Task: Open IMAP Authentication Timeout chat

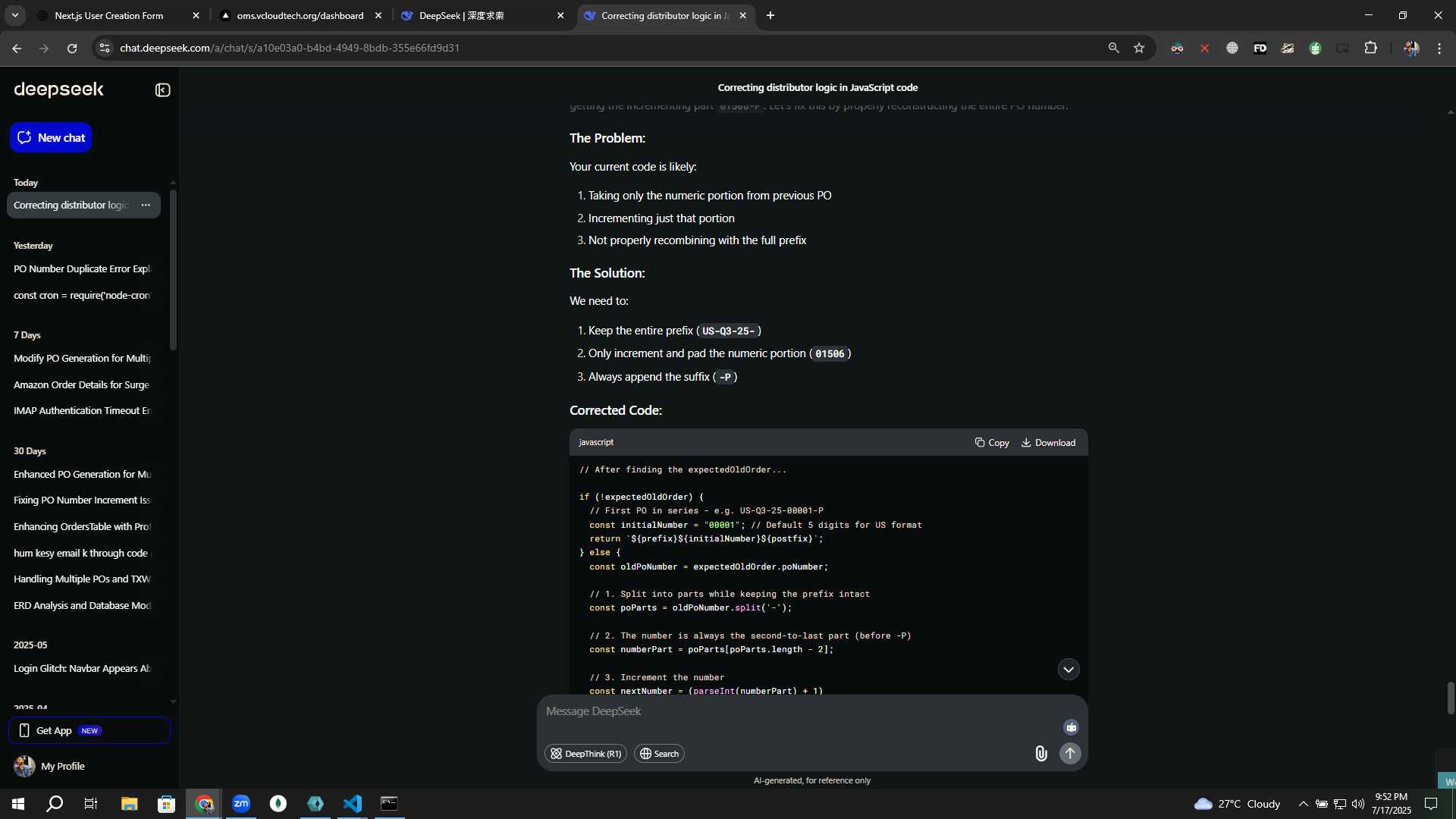Action: click(82, 410)
